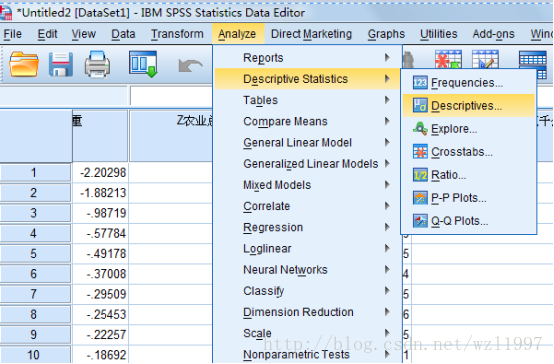Expand the Dimension Reduction submenu

[308, 312]
